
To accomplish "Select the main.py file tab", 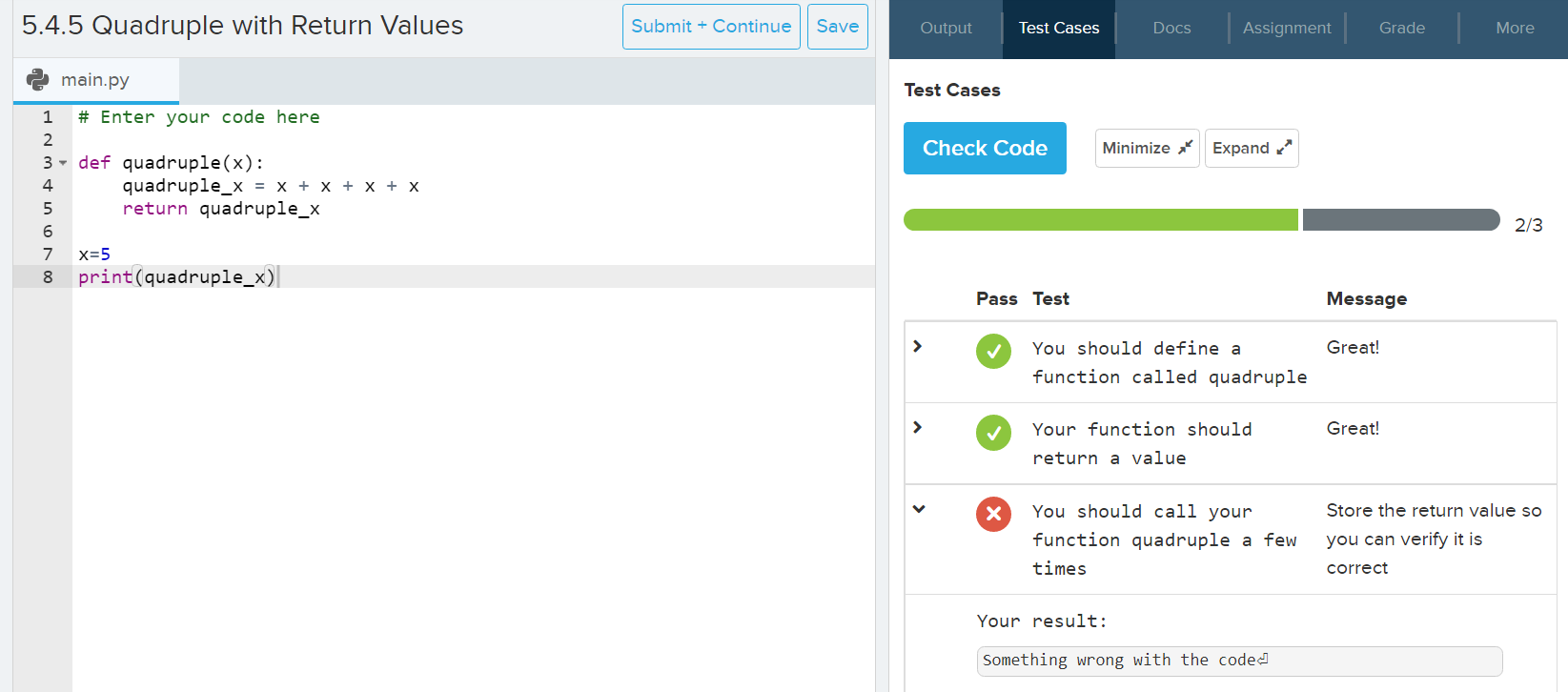I will [x=95, y=80].
